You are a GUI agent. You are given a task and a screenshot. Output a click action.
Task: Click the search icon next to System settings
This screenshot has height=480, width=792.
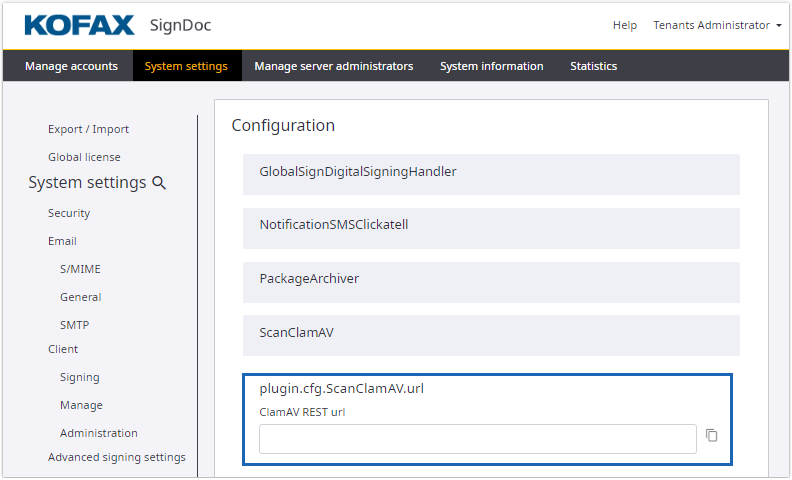159,183
